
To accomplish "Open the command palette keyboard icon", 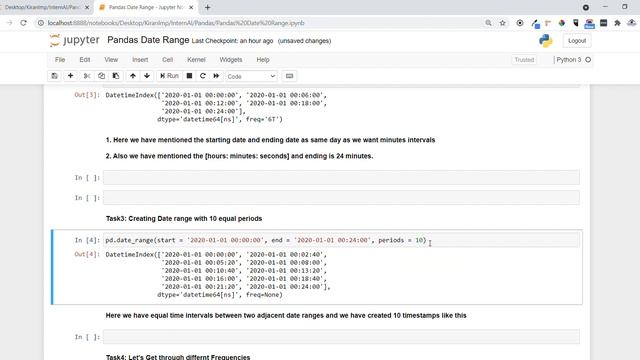I will point(289,76).
